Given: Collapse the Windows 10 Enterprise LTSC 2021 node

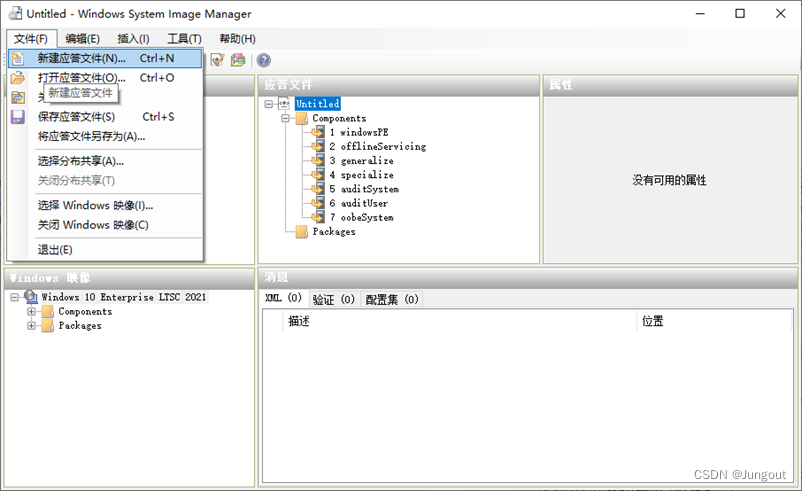Looking at the screenshot, I should tap(15, 297).
